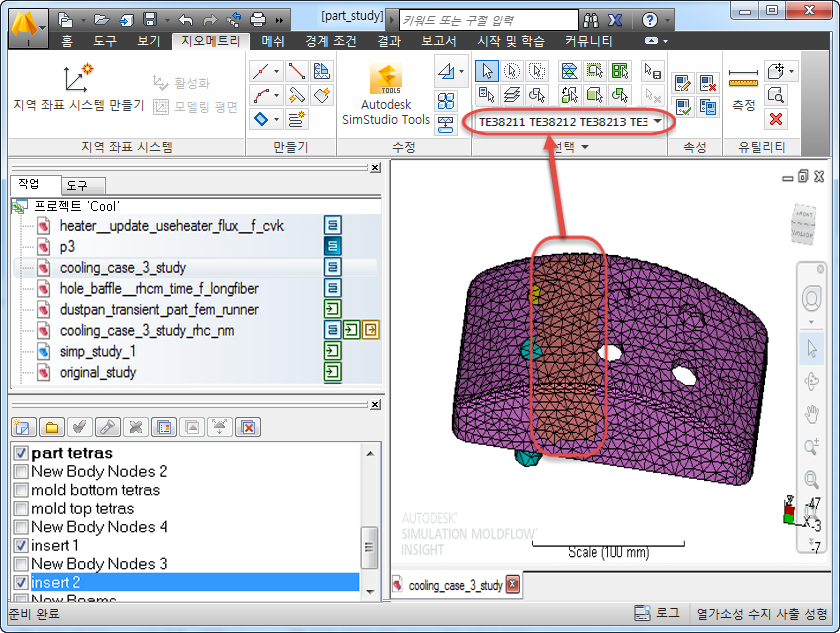Uncheck the insert 1 layer checkbox
The height and width of the screenshot is (633, 840).
pyautogui.click(x=21, y=545)
